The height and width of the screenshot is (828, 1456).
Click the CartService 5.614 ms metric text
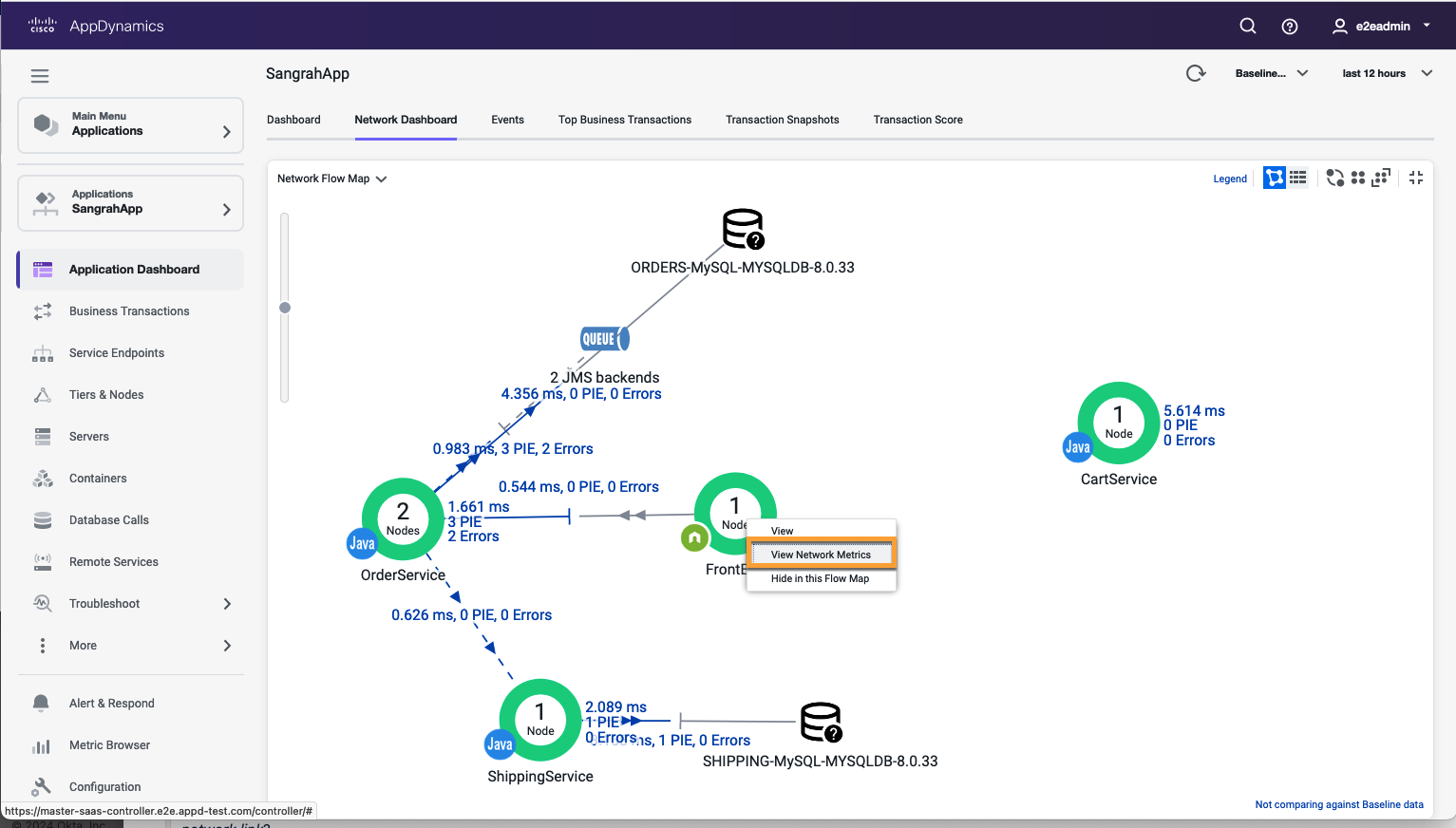[1194, 411]
